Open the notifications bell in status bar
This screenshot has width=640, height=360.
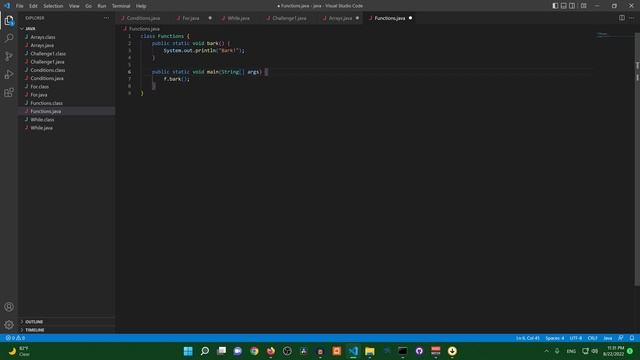632,338
